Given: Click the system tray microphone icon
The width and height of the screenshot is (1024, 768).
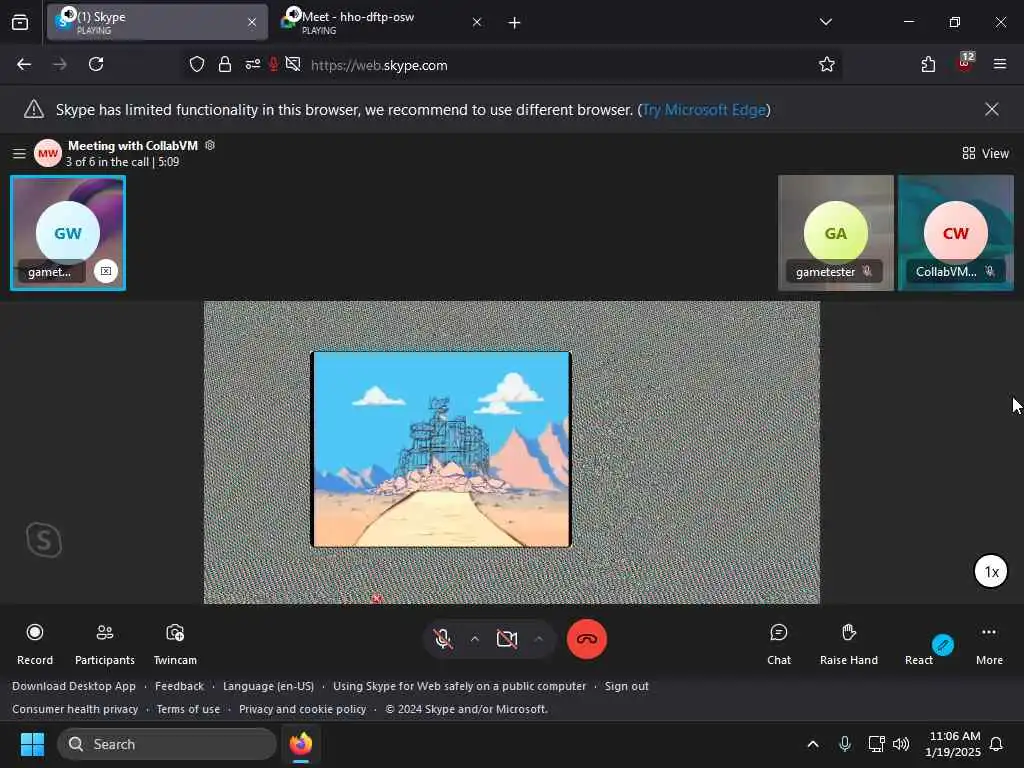Looking at the screenshot, I should [x=844, y=744].
